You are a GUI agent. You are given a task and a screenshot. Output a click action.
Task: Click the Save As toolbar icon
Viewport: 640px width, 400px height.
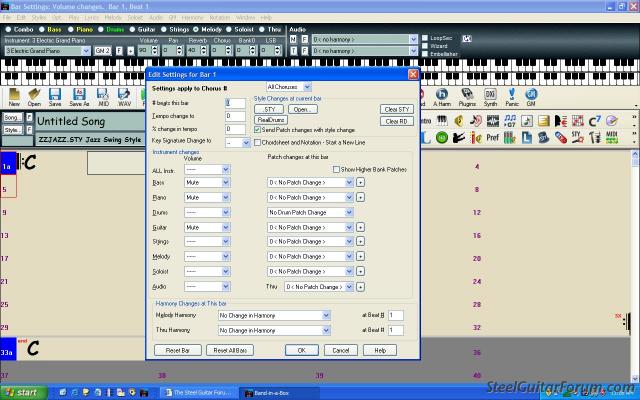79,97
